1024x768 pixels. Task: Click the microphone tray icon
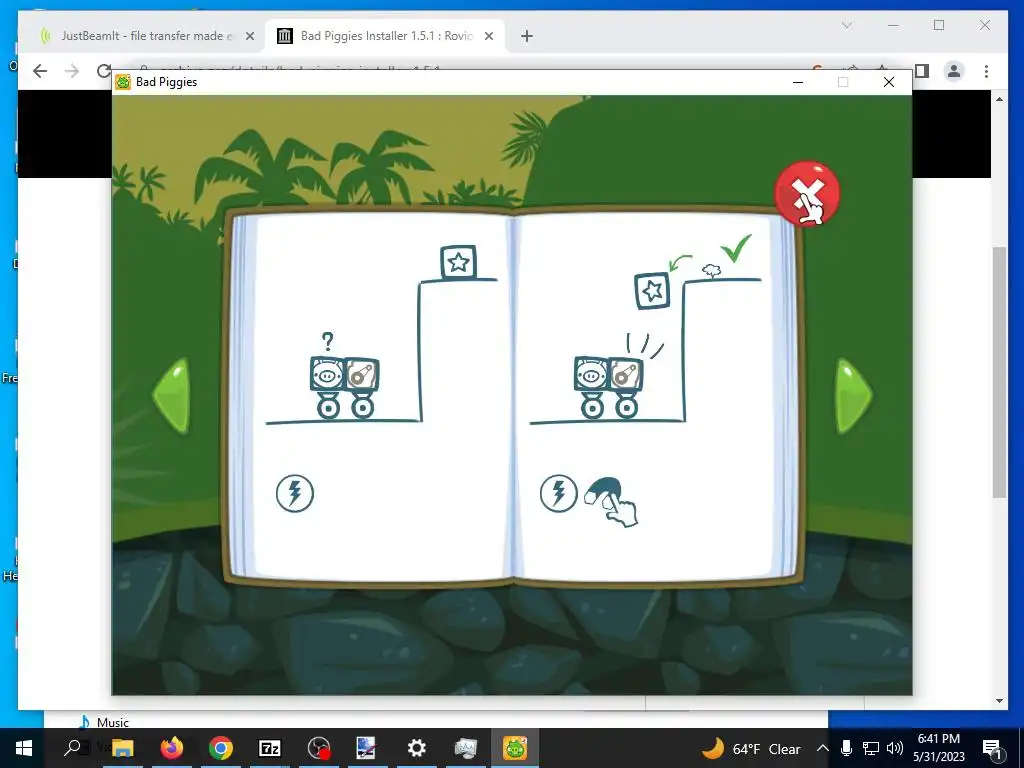click(846, 748)
